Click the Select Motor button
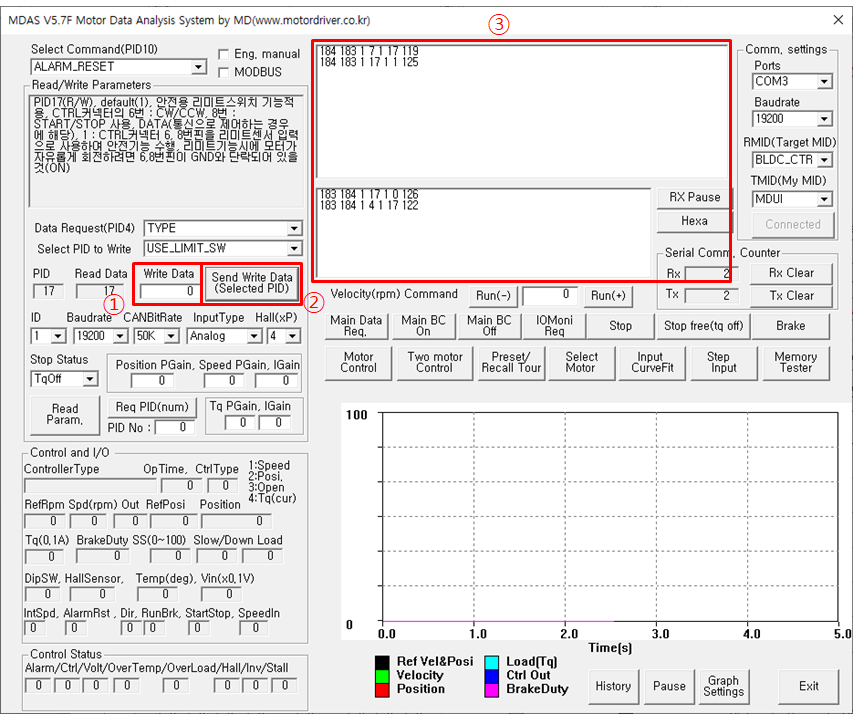 pos(581,362)
